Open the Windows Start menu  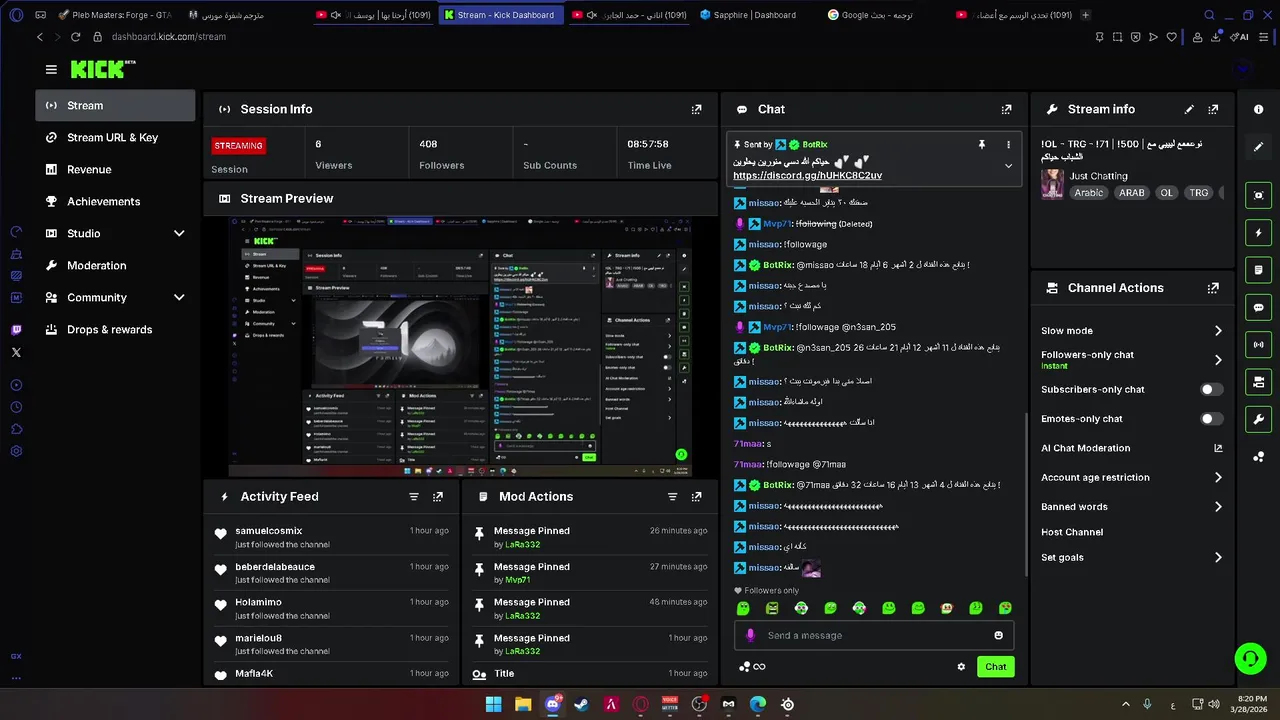pyautogui.click(x=493, y=704)
